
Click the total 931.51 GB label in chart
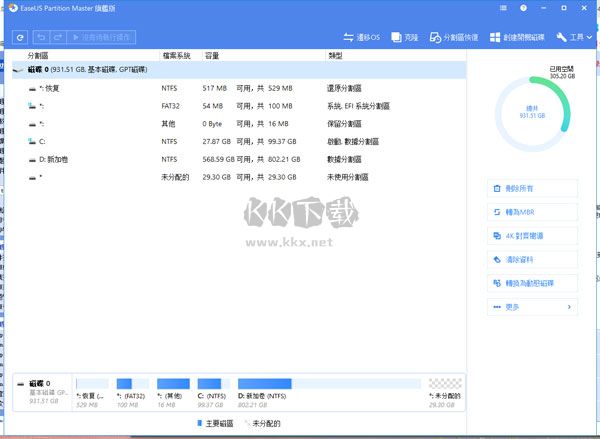[532, 112]
